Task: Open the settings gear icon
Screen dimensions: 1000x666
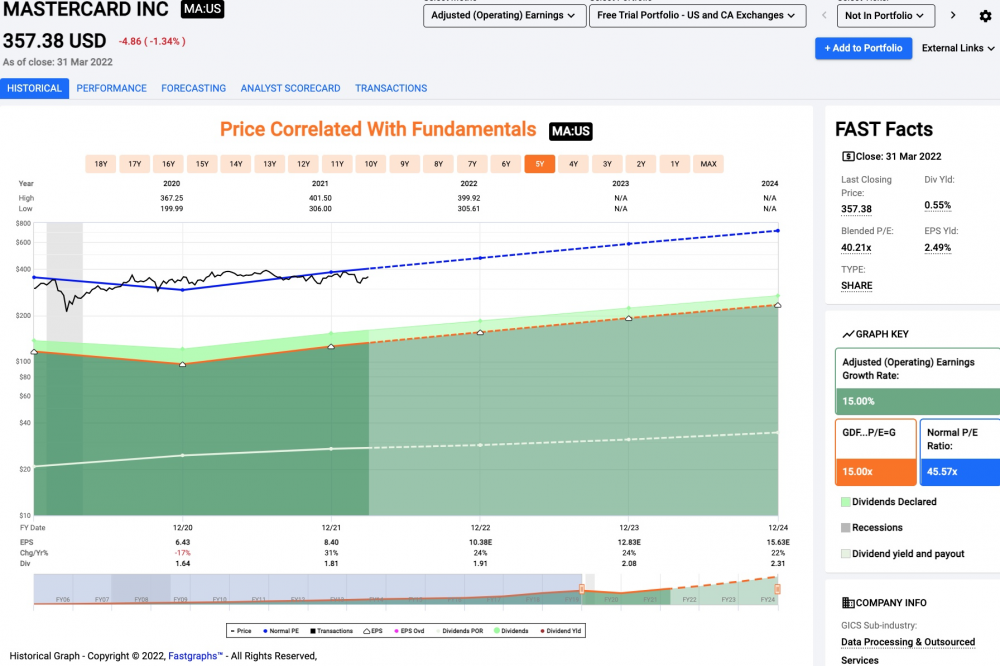Action: tap(985, 16)
